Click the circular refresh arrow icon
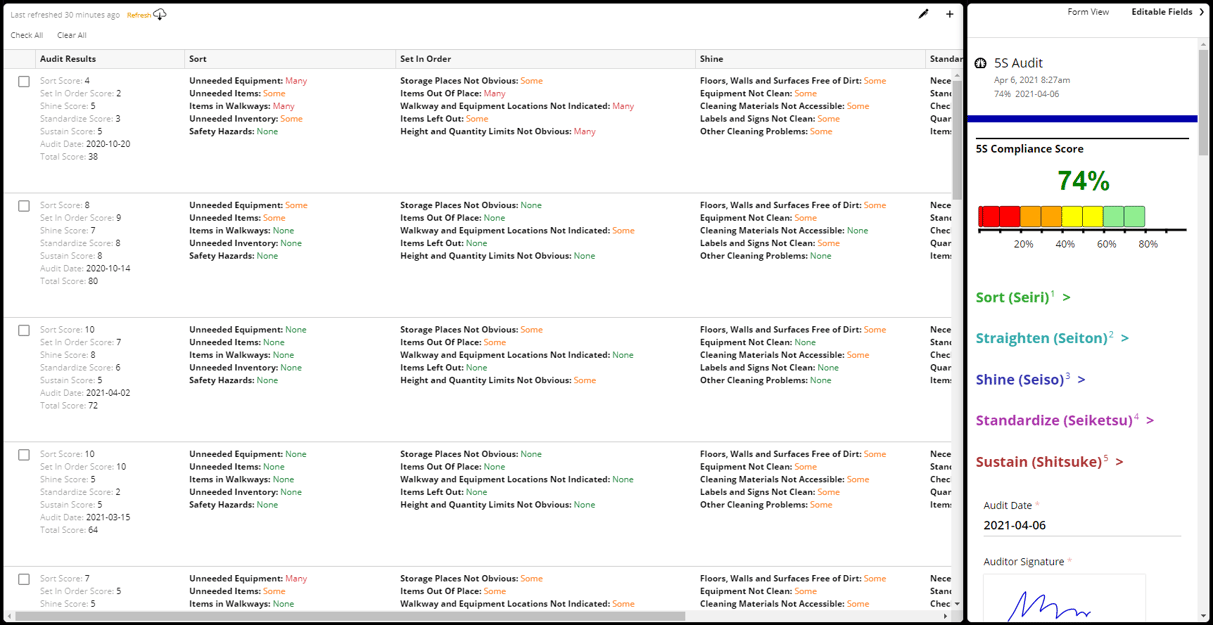Screen dimensions: 1213x625 coord(160,15)
